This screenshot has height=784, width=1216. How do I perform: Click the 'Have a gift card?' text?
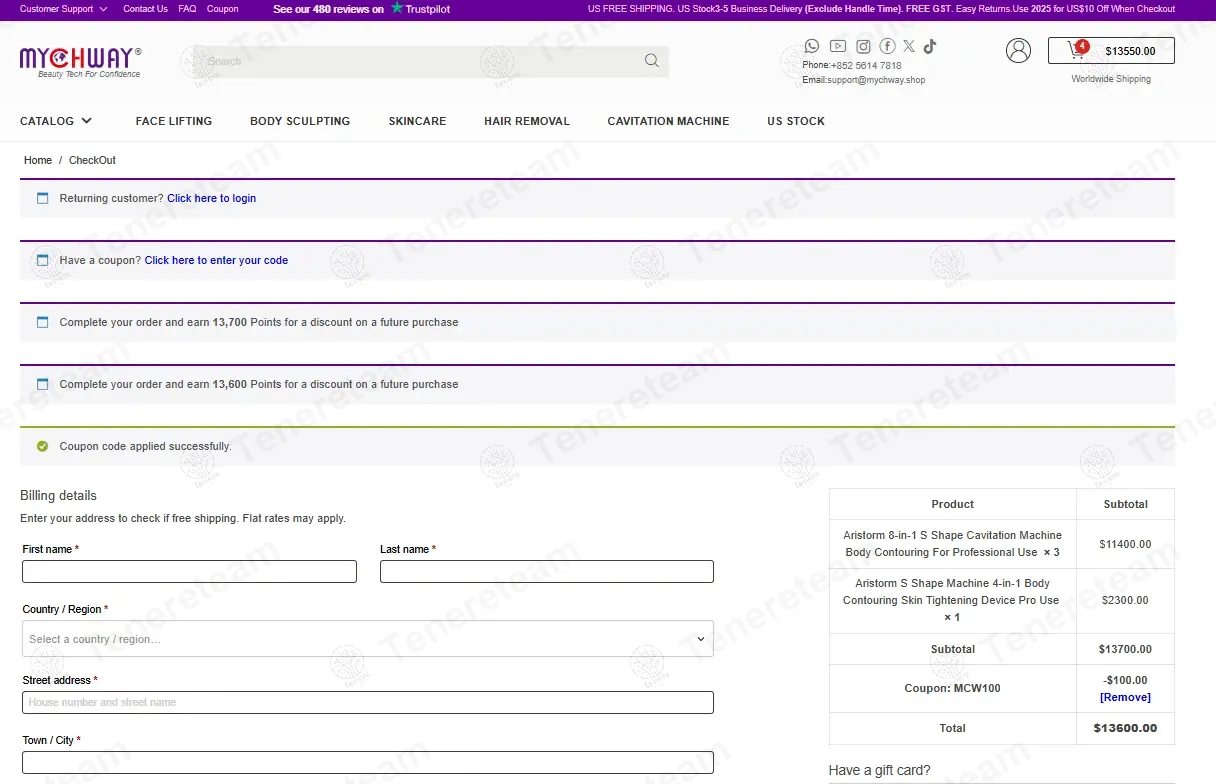click(x=879, y=770)
